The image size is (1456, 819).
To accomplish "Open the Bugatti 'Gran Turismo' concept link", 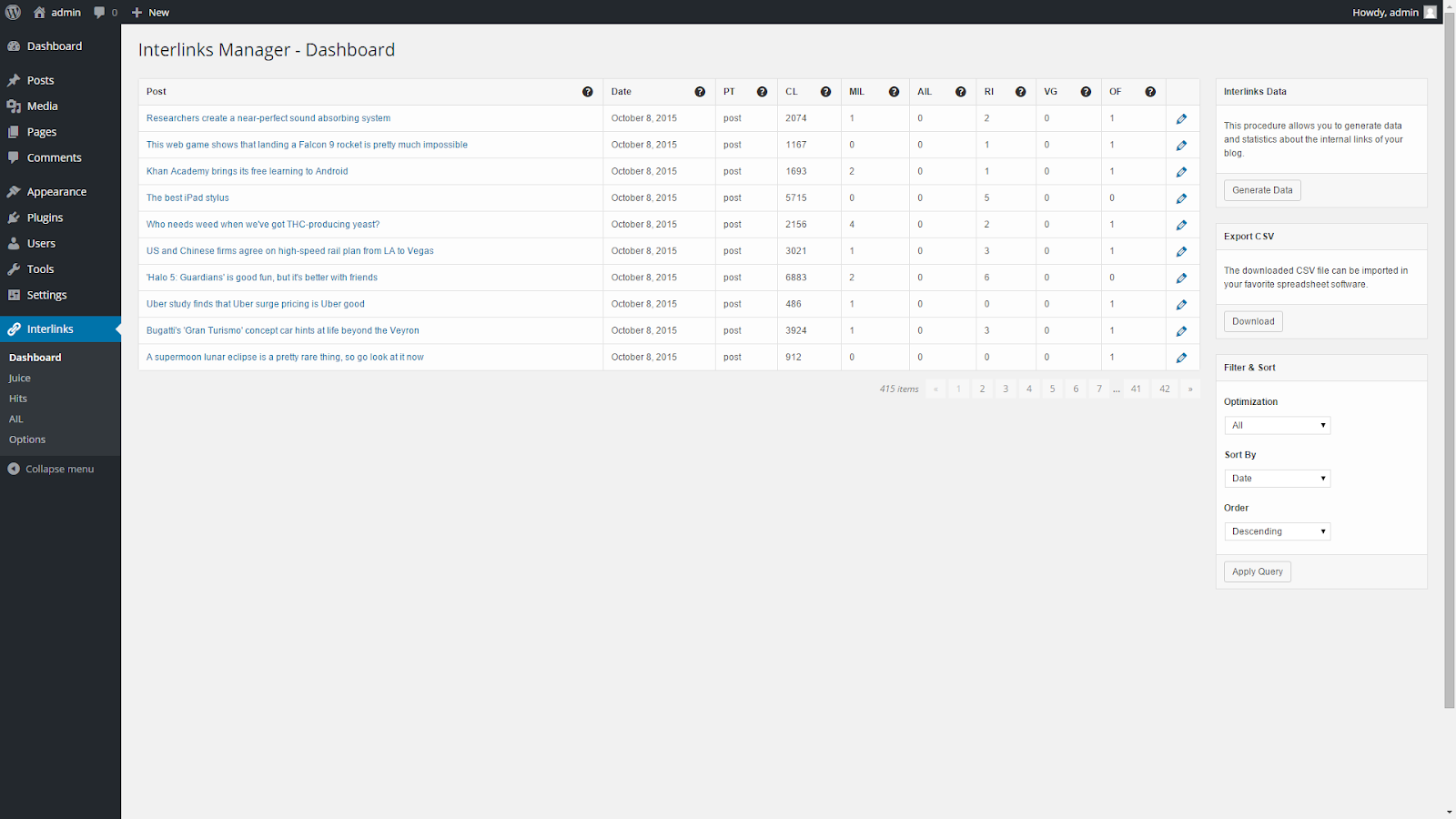I will coord(283,330).
